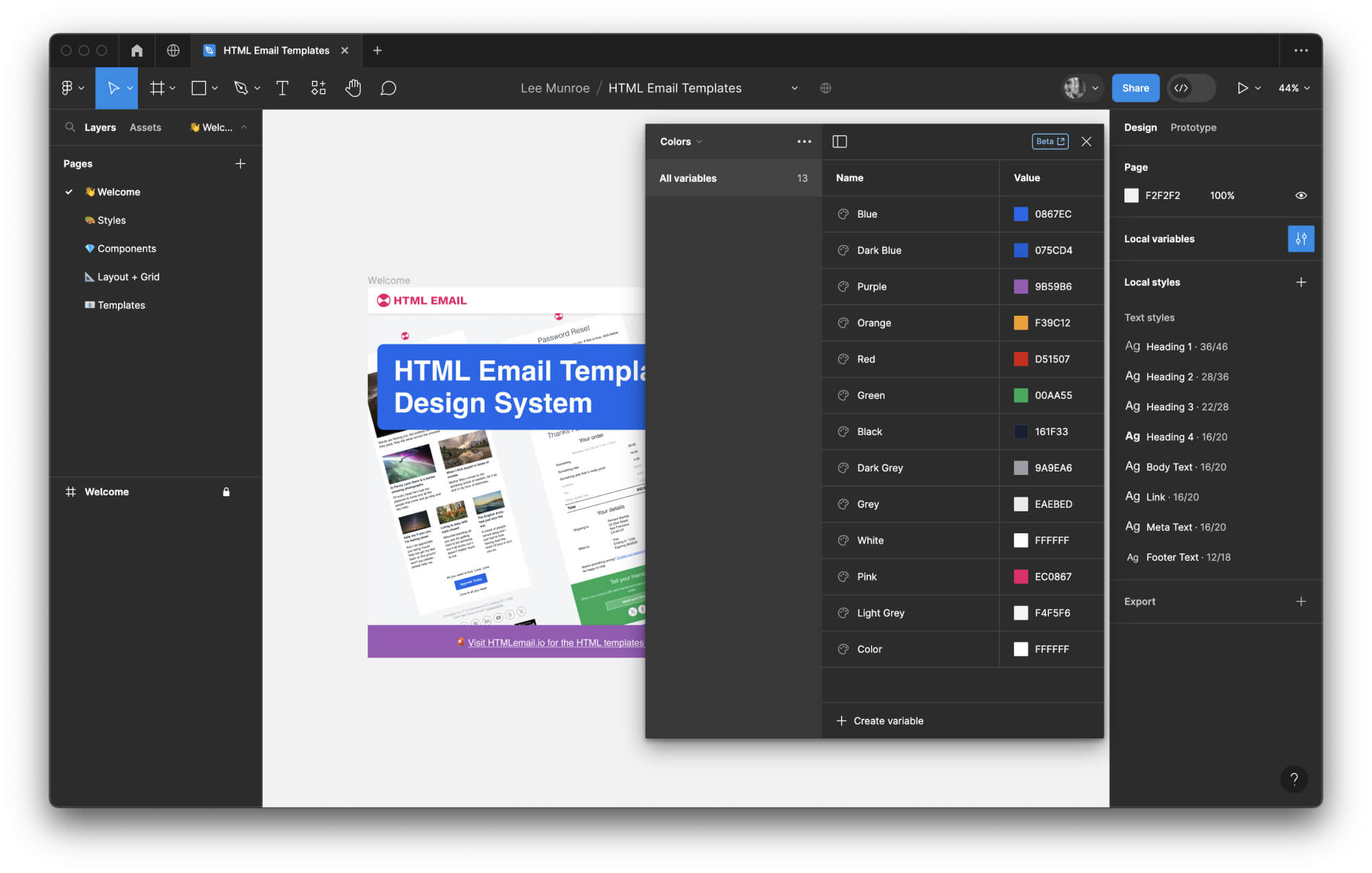
Task: Select the Dark Grey variable name
Action: 879,467
